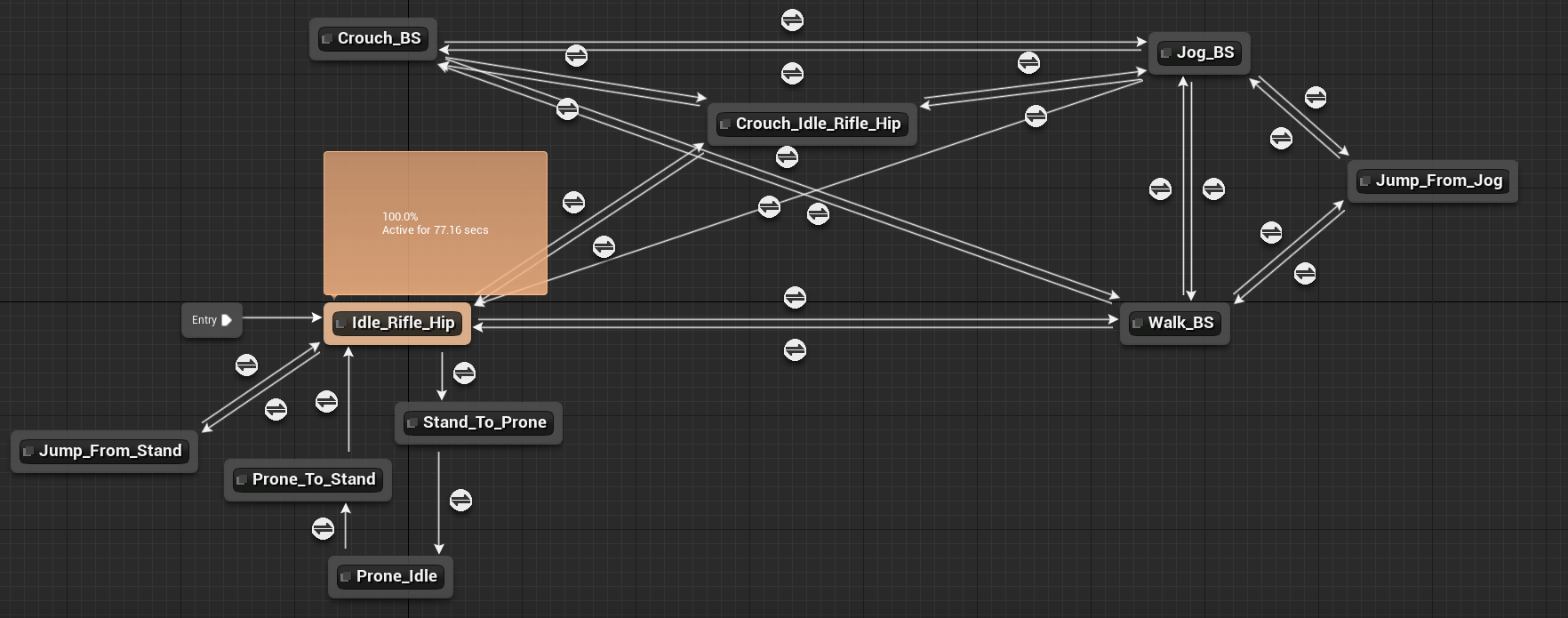
Task: Click the state icon inside Walk_BS node
Action: [x=1137, y=324]
